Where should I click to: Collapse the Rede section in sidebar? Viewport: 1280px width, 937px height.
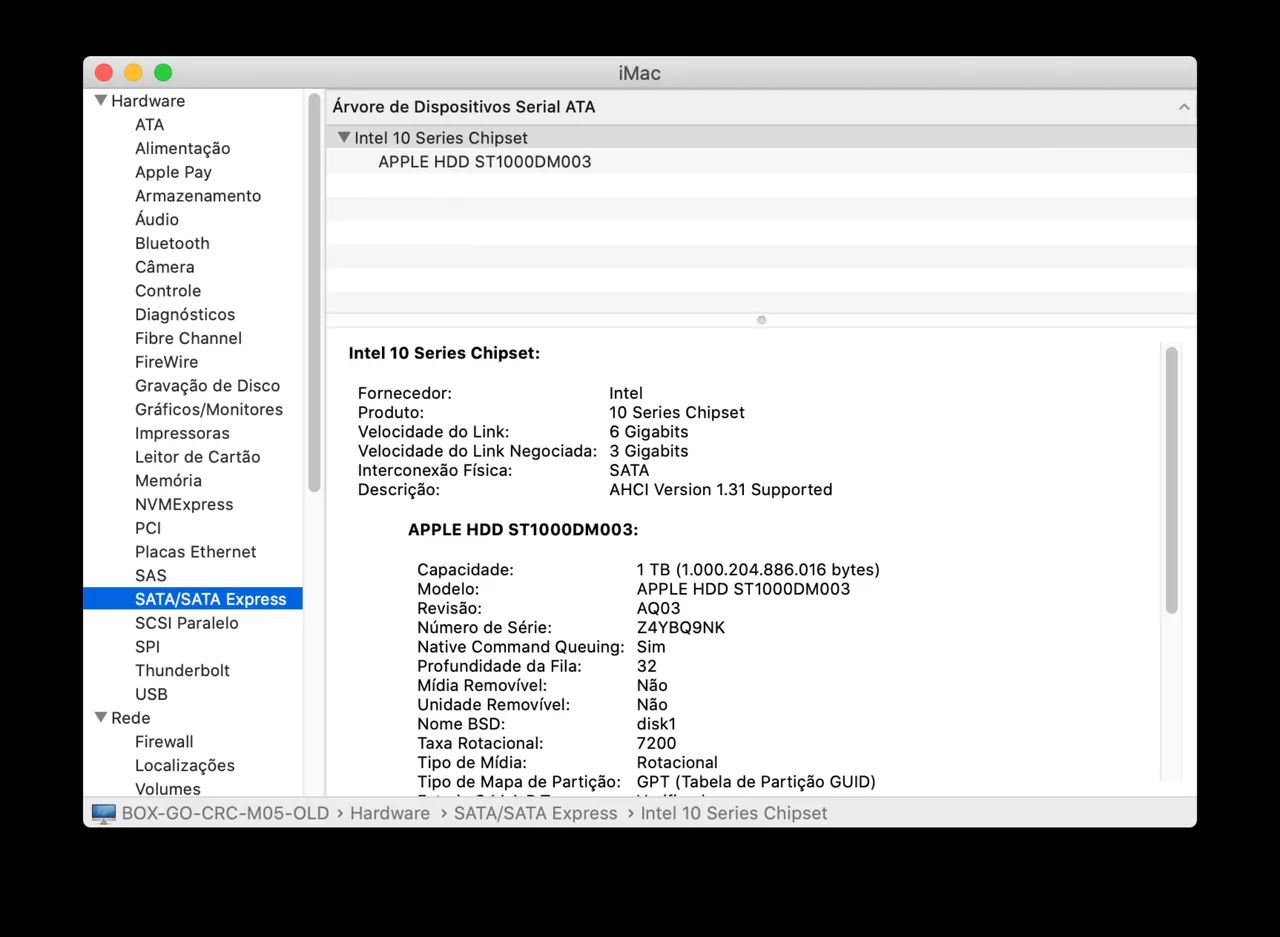[x=100, y=718]
